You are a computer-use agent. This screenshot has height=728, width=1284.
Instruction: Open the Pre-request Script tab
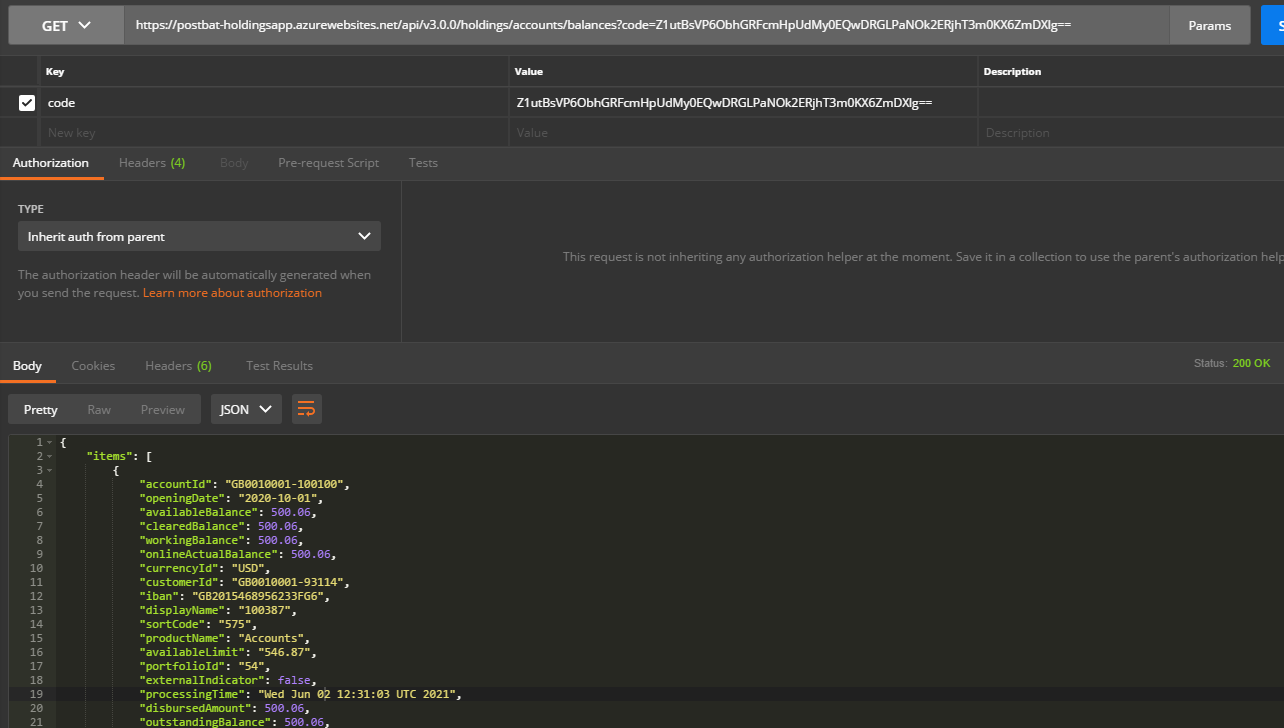[328, 163]
